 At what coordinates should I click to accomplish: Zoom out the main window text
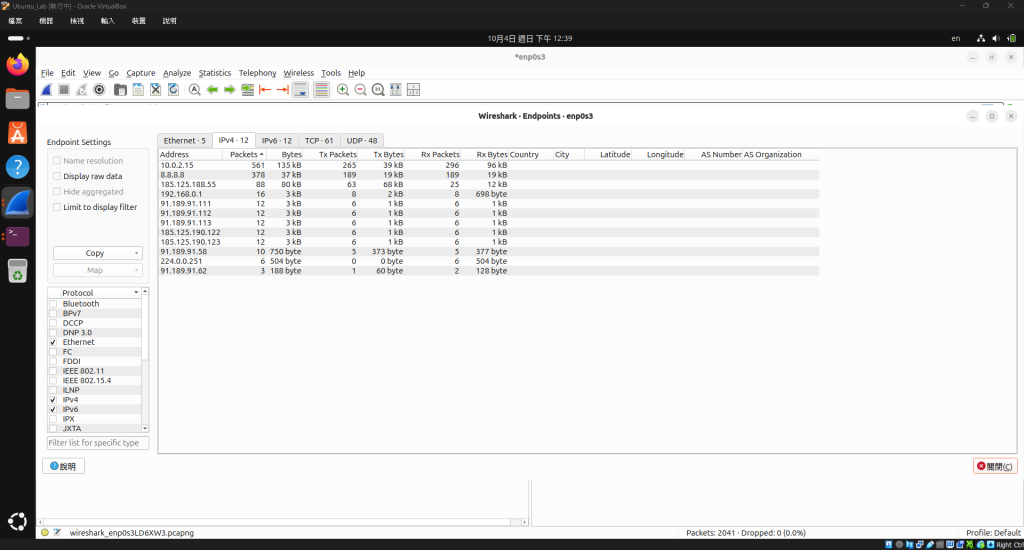(360, 89)
